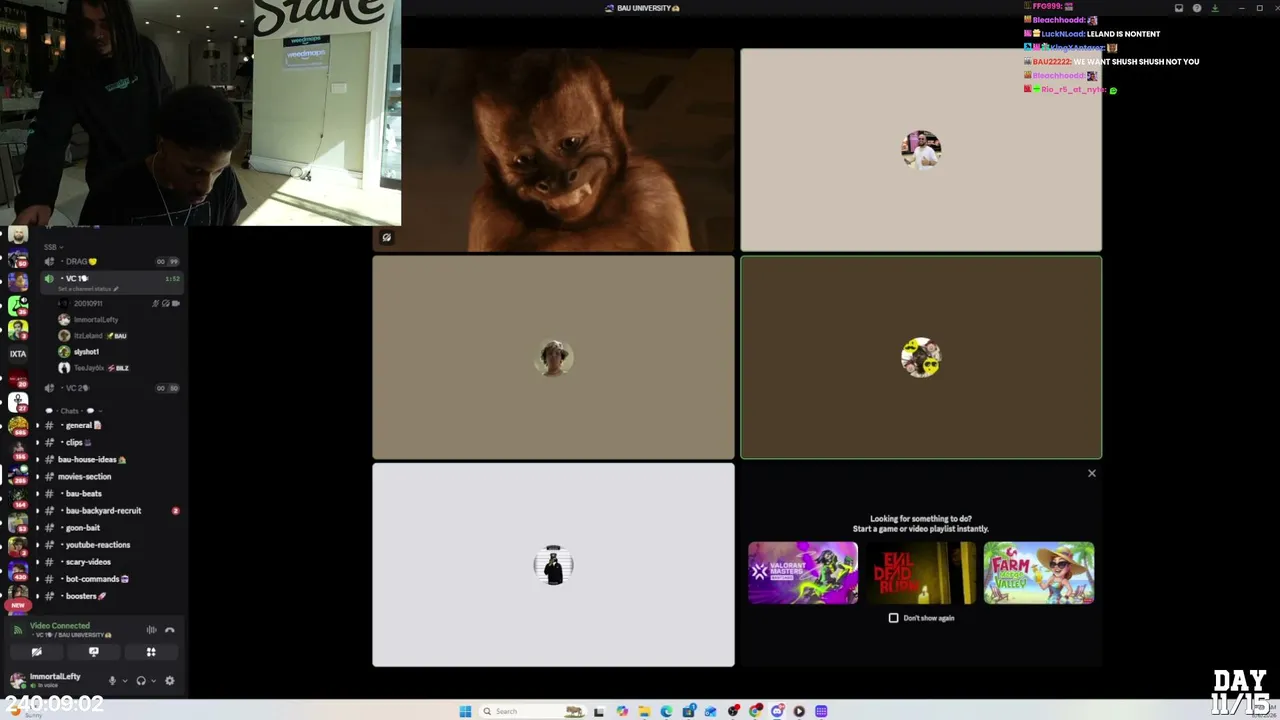Expand threads arrow beside bau-beats channel
Screen dimensions: 1280x720
coord(38,494)
